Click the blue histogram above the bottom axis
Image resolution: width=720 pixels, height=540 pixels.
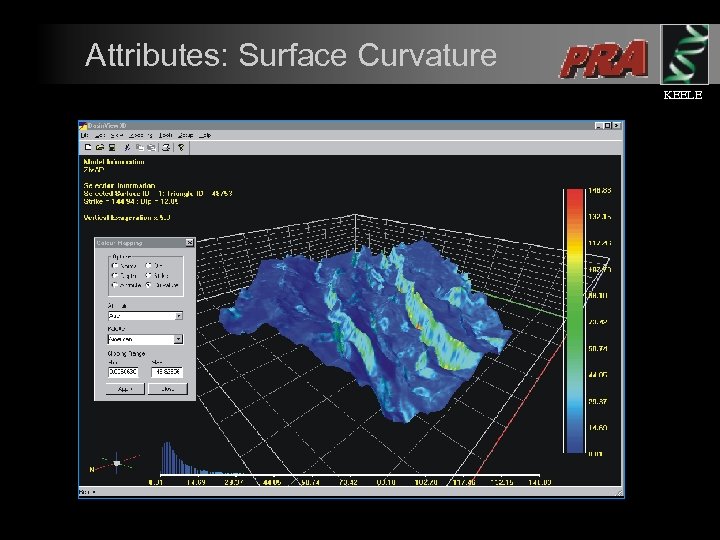202,459
